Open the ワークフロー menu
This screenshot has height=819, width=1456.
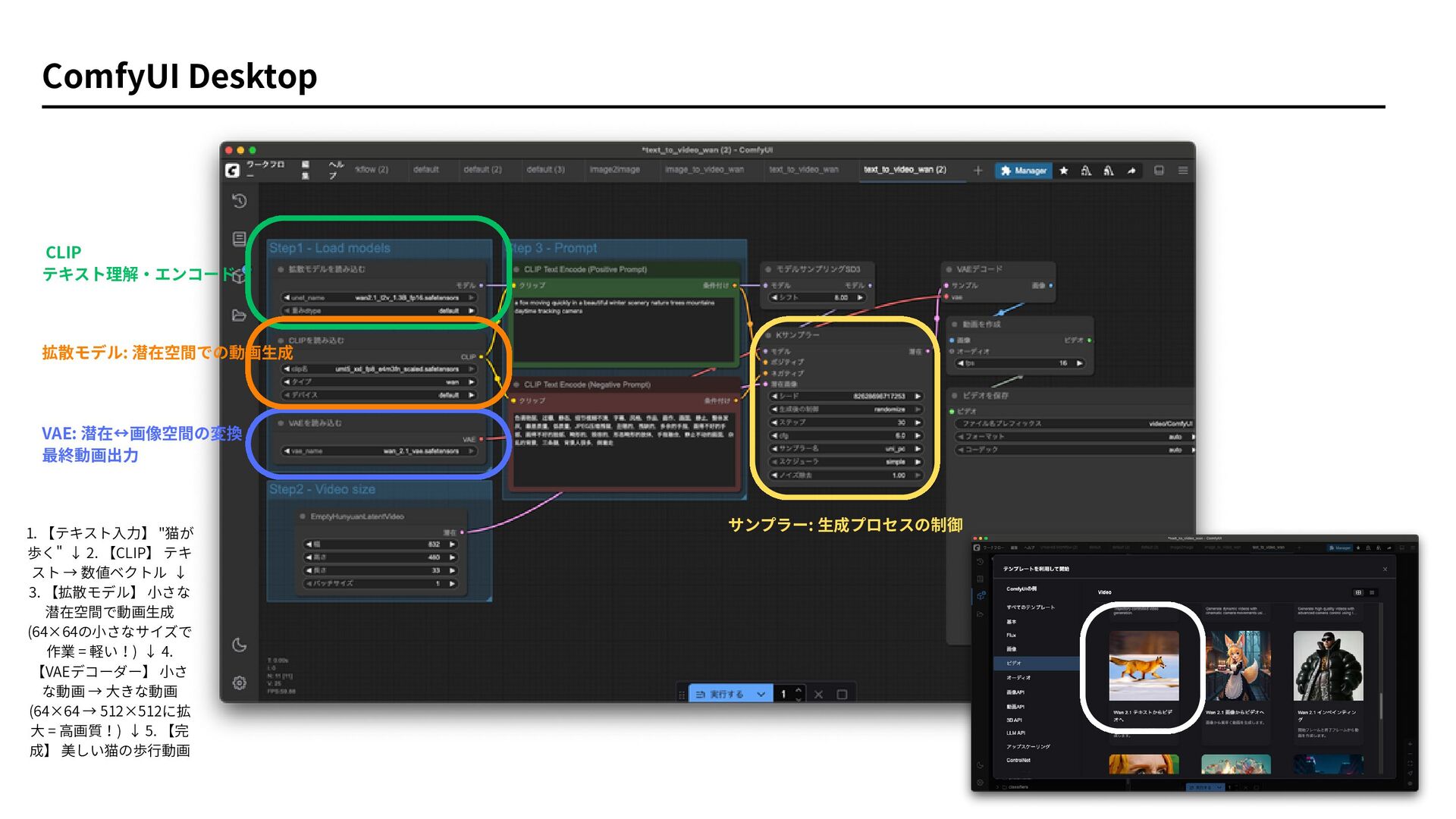tap(265, 170)
